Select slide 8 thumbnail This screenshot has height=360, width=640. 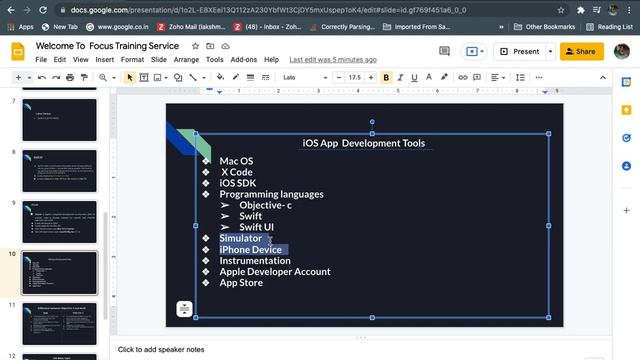click(x=60, y=171)
